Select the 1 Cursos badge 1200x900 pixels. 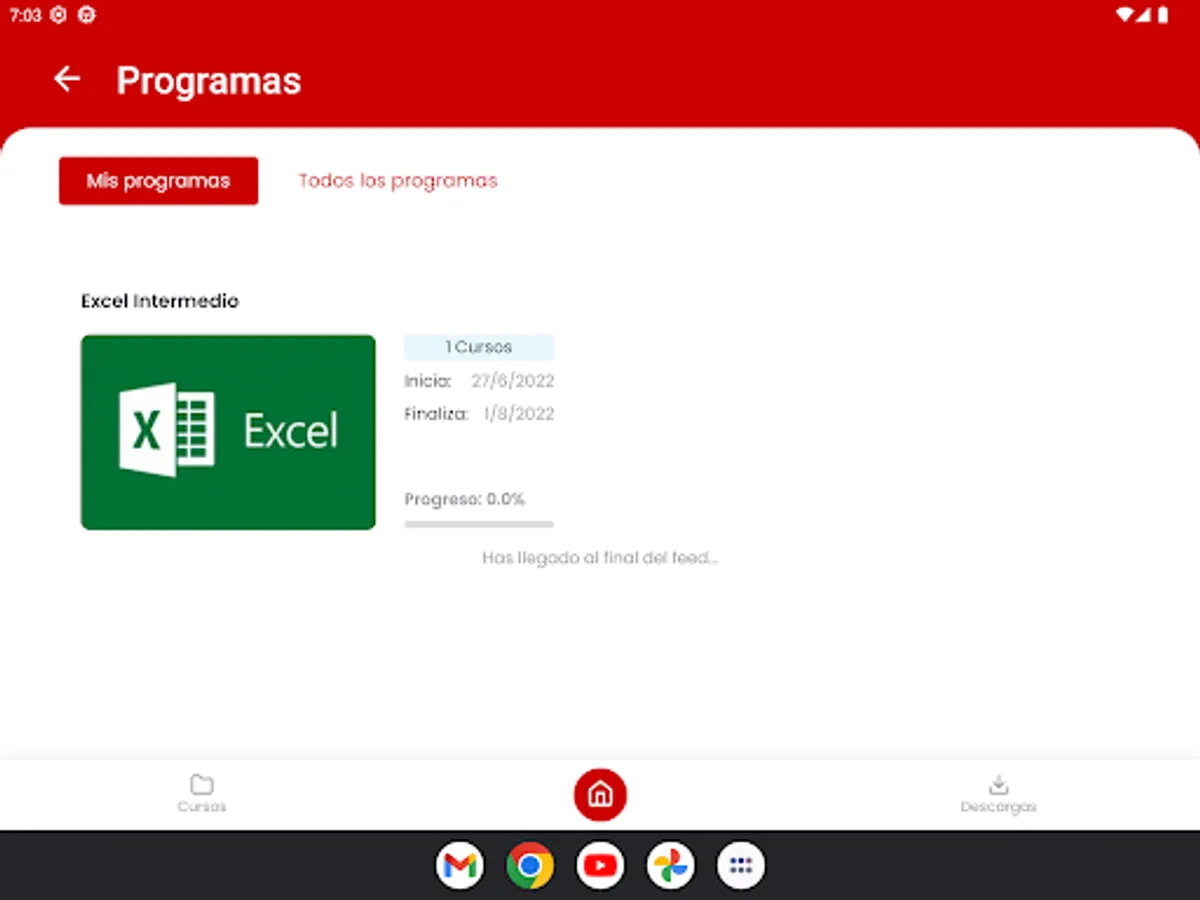point(479,347)
